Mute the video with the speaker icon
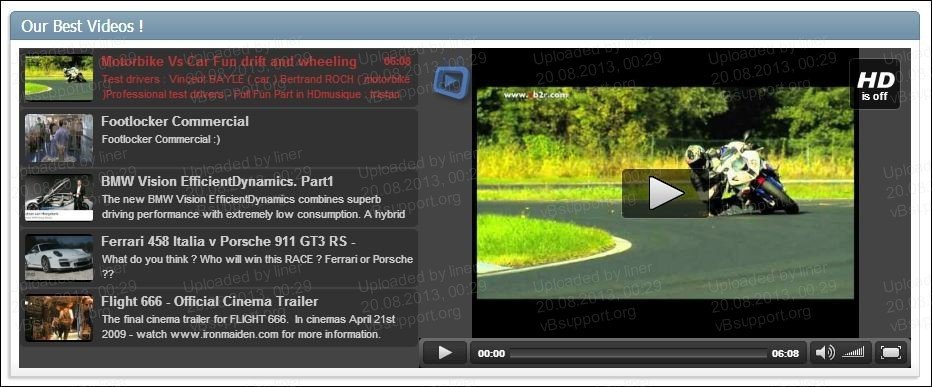 point(824,353)
